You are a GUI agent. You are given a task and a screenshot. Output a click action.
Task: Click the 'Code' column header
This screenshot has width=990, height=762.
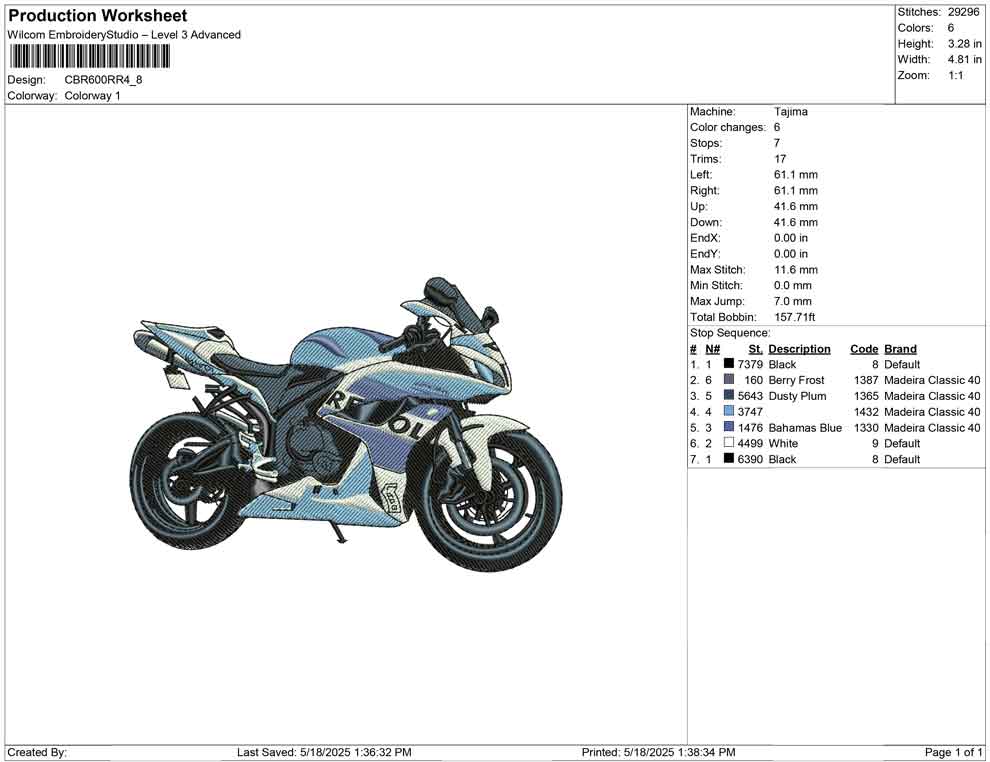coord(864,349)
